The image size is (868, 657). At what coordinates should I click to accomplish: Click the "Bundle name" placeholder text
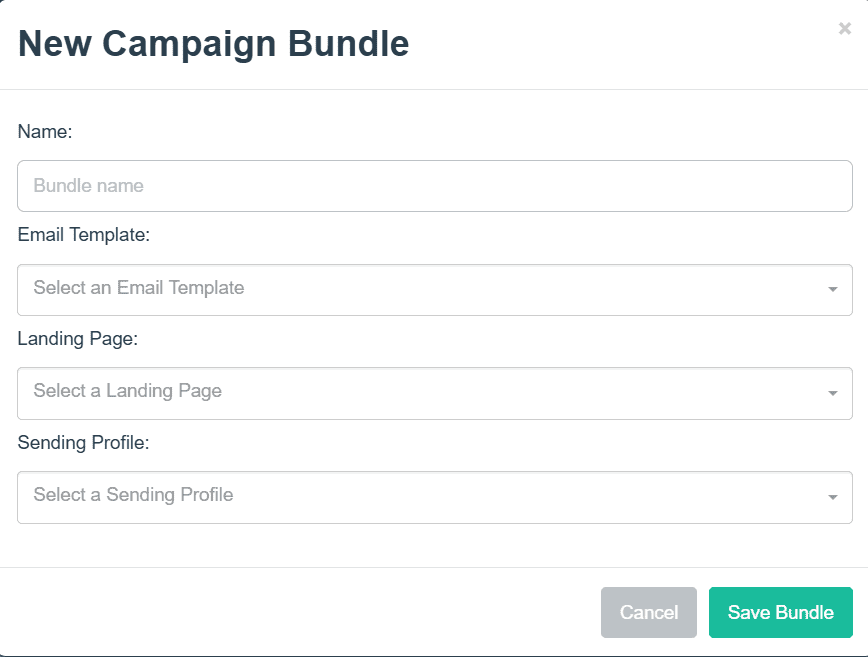click(x=88, y=186)
